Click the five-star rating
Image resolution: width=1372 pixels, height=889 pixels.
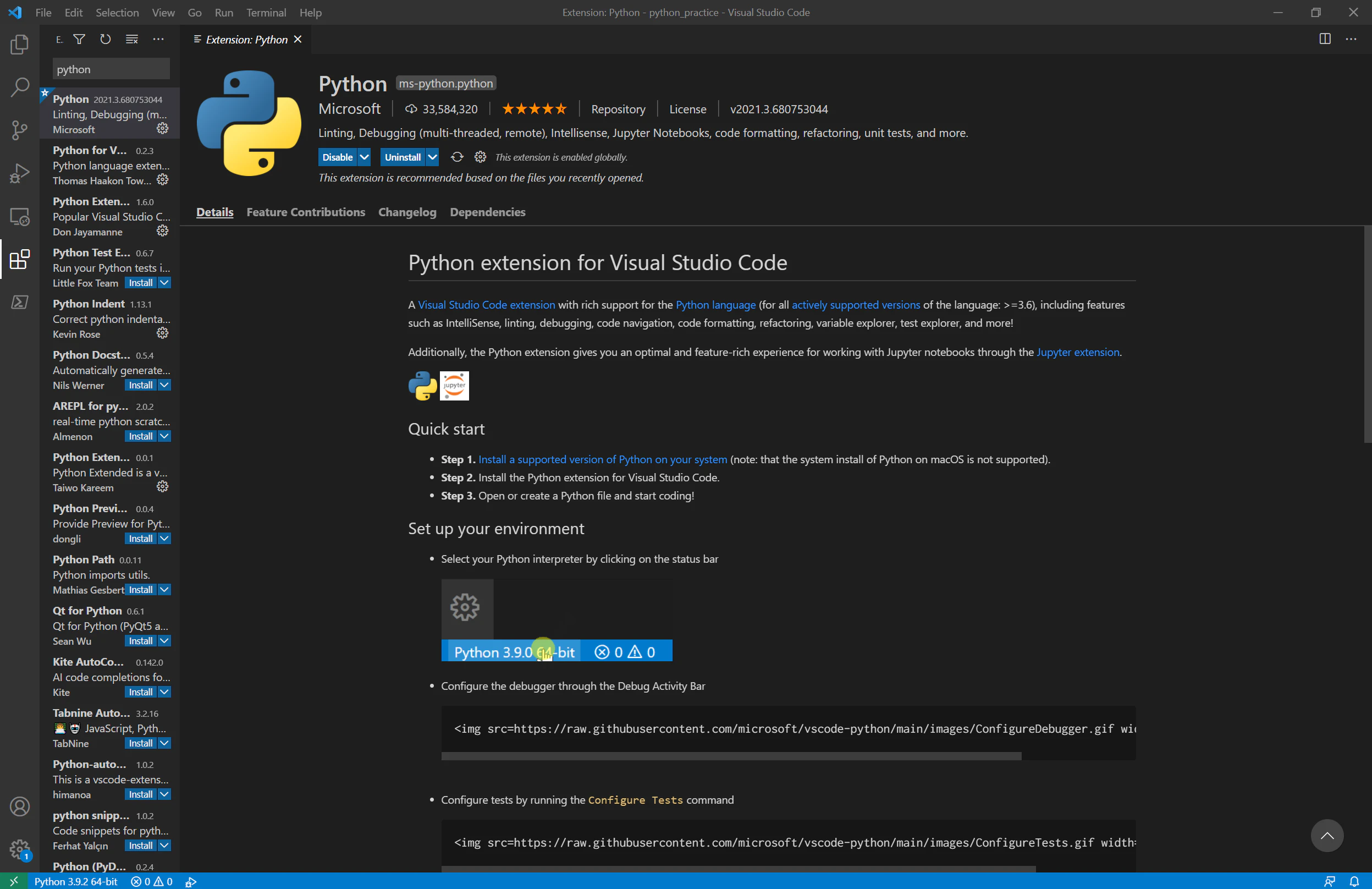534,109
